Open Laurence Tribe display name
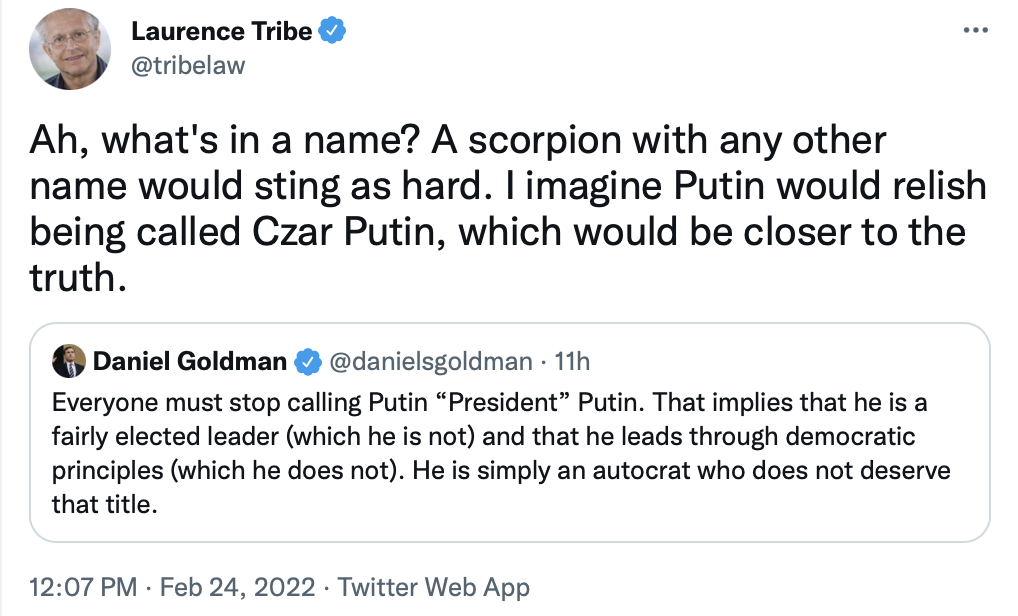This screenshot has height=616, width=1018. tap(222, 31)
